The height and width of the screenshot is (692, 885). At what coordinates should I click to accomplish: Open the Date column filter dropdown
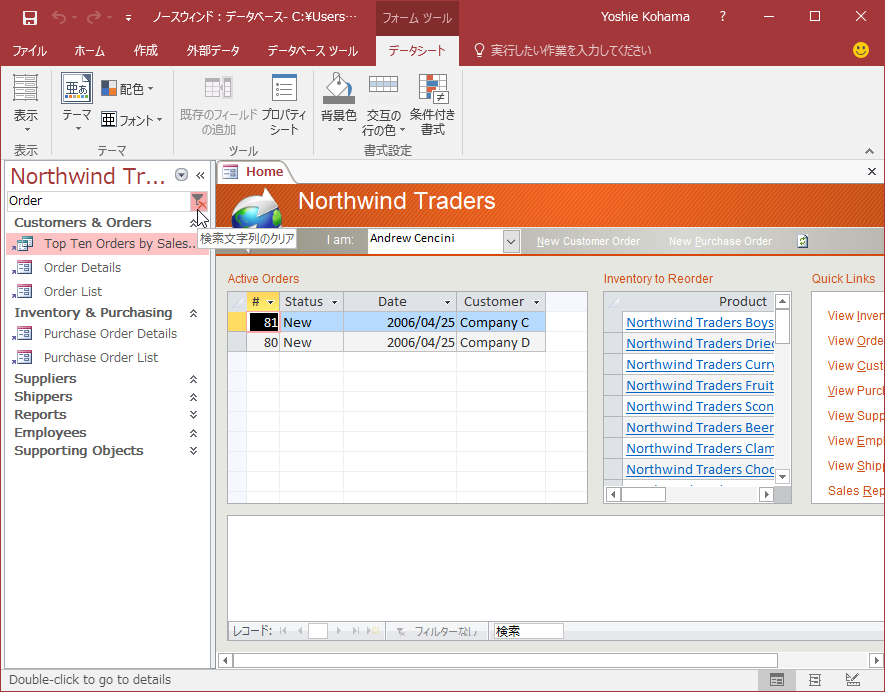448,302
